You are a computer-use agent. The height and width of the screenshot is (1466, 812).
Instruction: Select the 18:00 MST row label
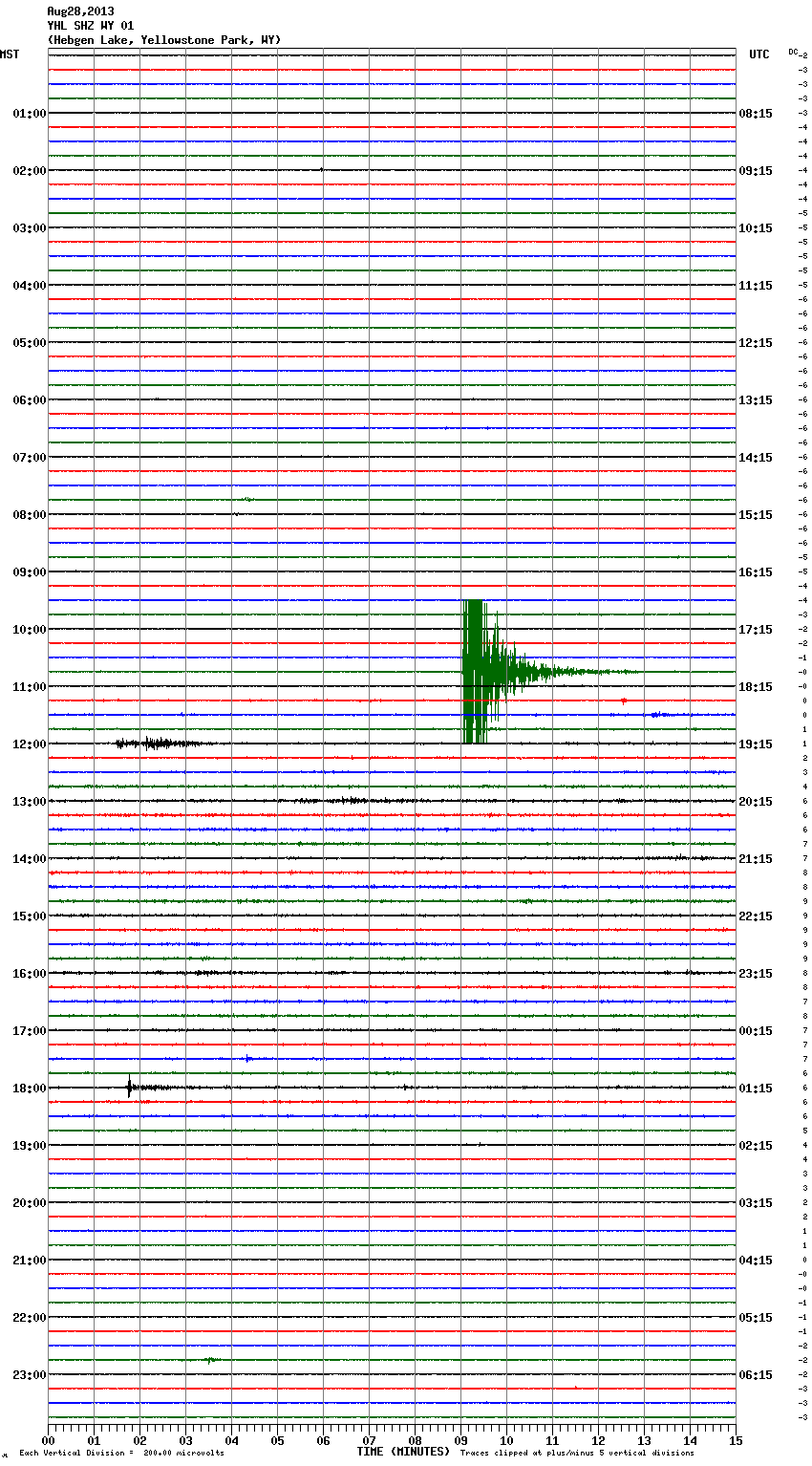29,1089
